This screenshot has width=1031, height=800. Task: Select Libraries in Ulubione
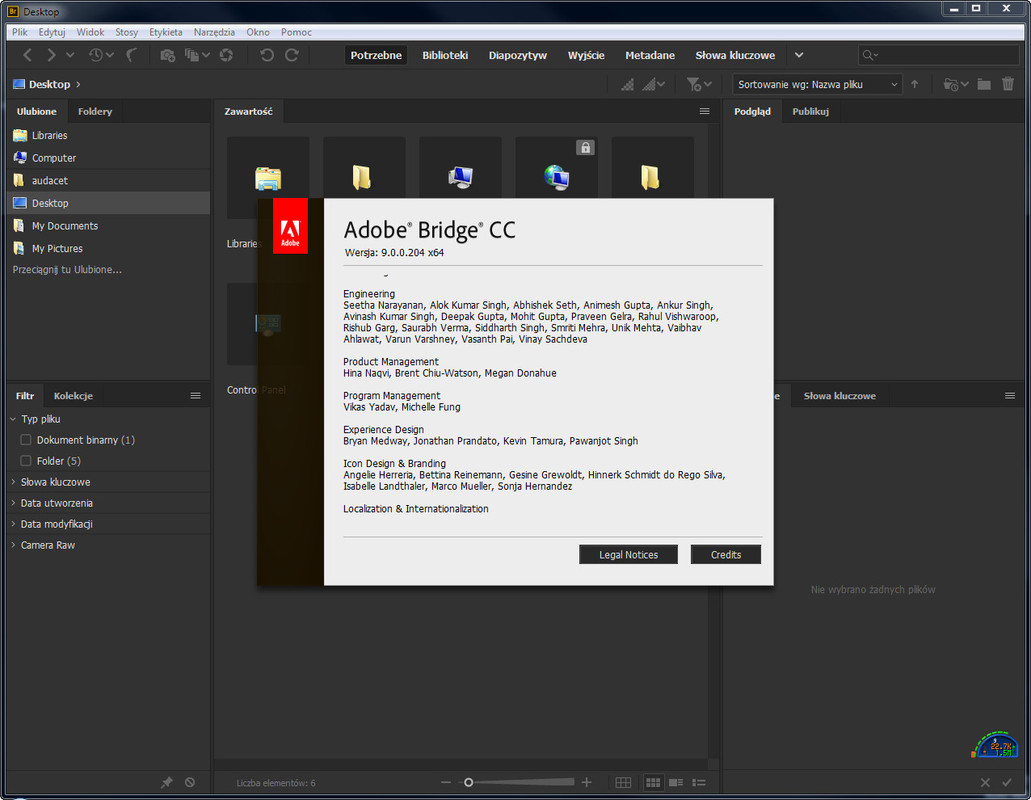108,135
